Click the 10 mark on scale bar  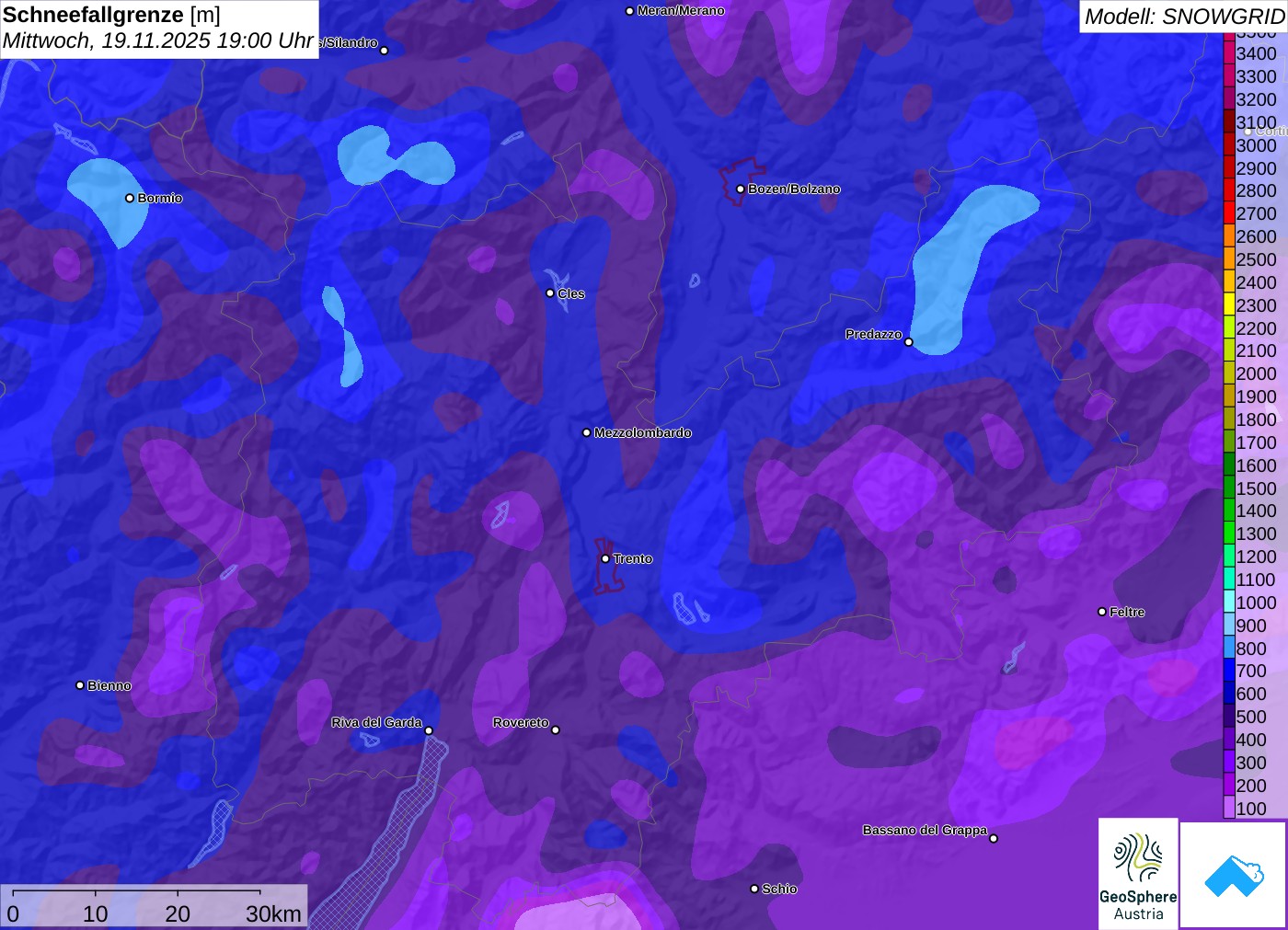96,913
